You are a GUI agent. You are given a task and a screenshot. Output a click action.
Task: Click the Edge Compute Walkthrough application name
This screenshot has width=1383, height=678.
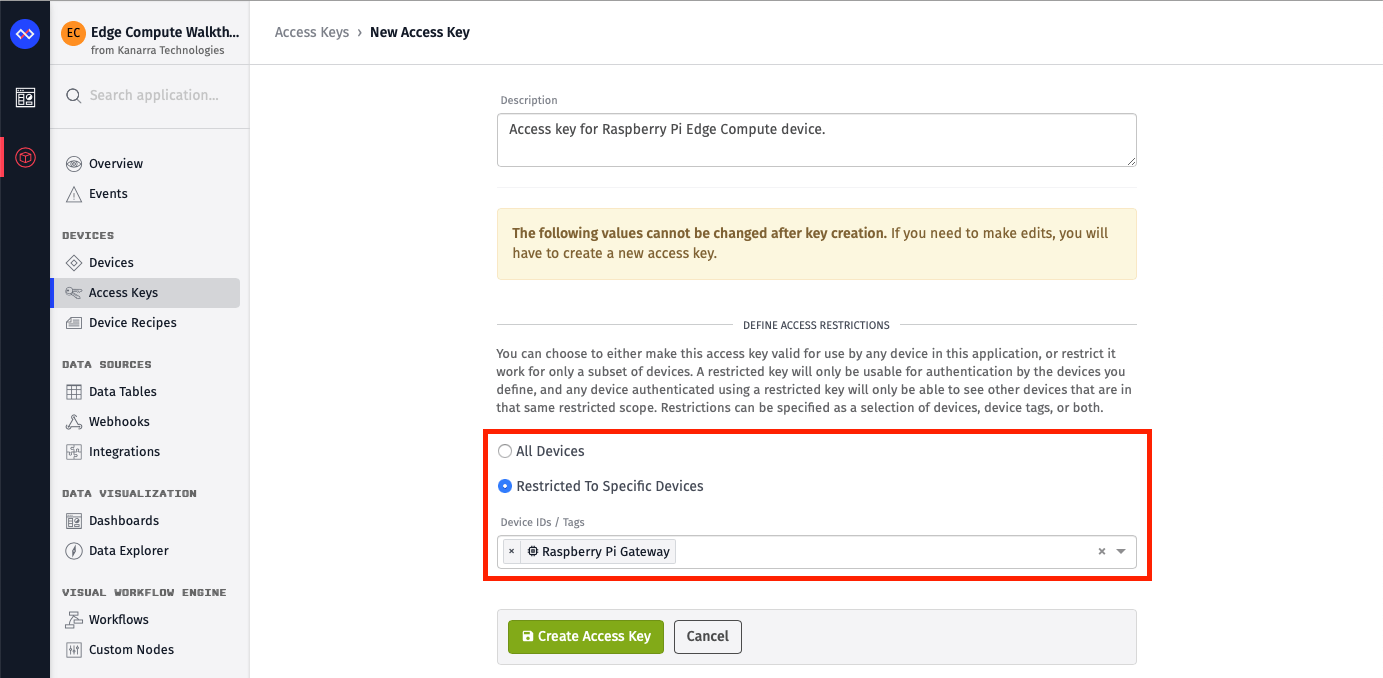point(165,32)
